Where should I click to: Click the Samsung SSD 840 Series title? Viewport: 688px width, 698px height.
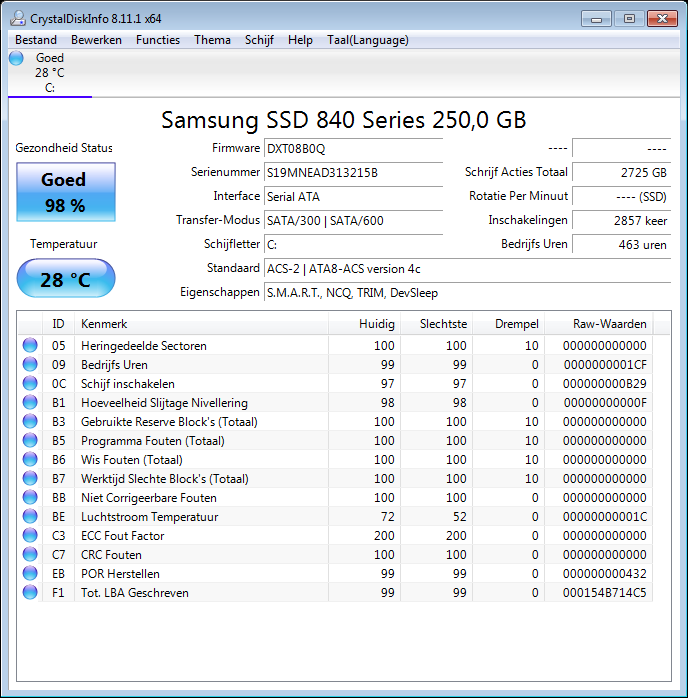344,120
